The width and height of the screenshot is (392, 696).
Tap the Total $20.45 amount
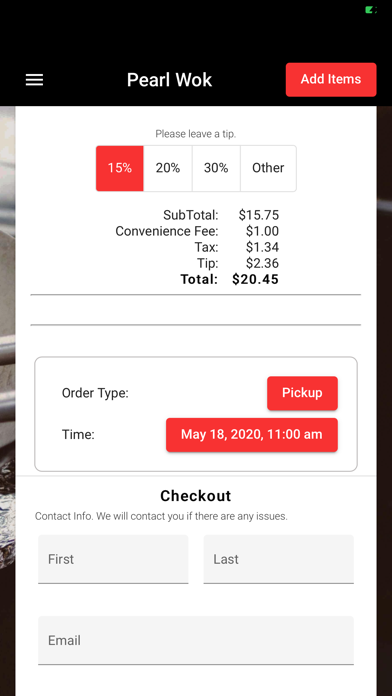(255, 279)
